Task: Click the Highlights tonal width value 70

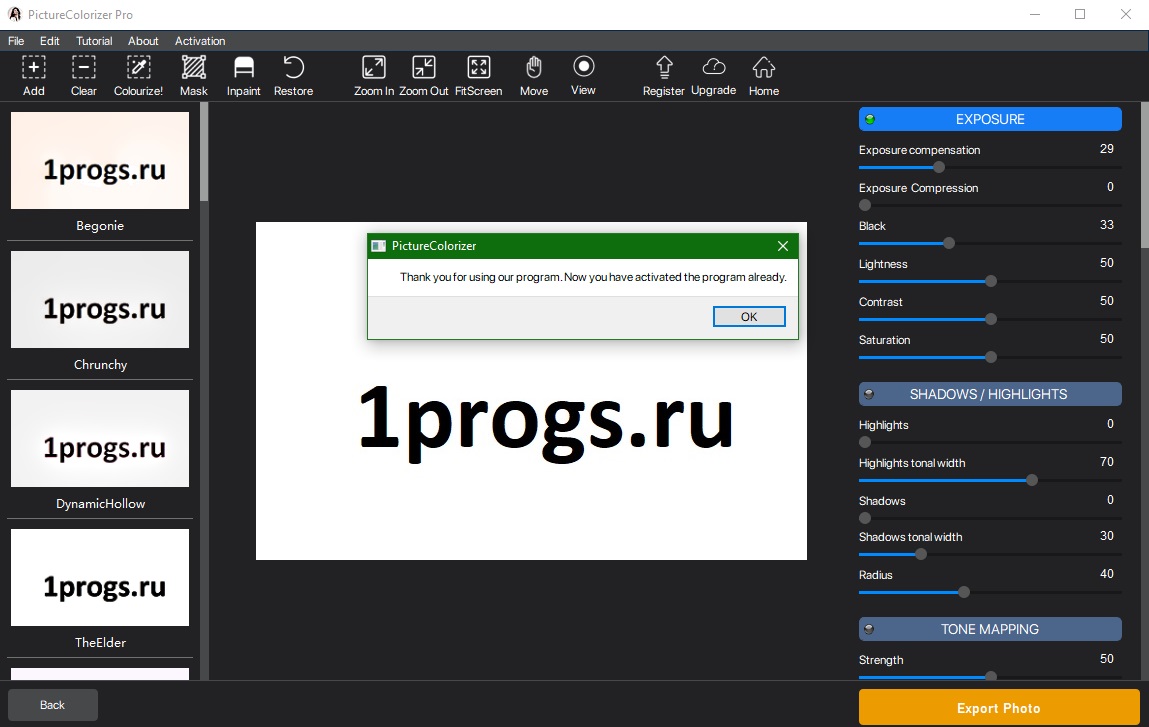Action: click(1106, 462)
